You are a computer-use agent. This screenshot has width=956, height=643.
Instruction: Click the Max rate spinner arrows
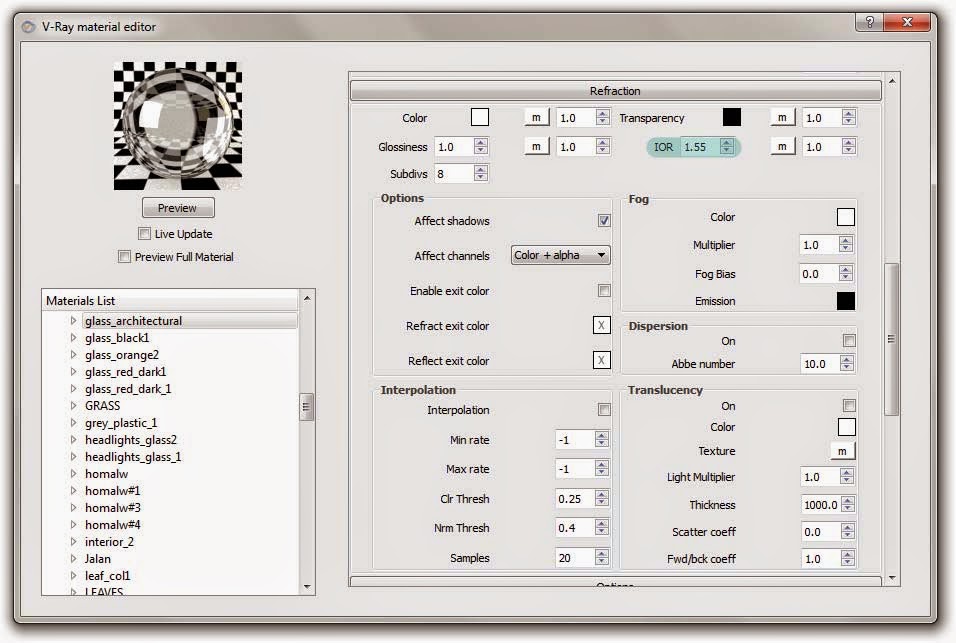[602, 469]
